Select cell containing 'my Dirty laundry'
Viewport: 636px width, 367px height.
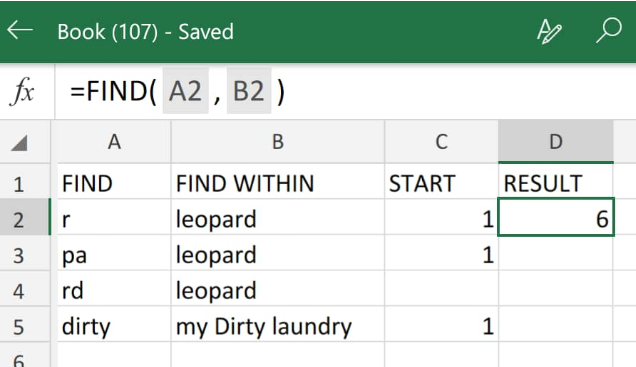tap(278, 324)
